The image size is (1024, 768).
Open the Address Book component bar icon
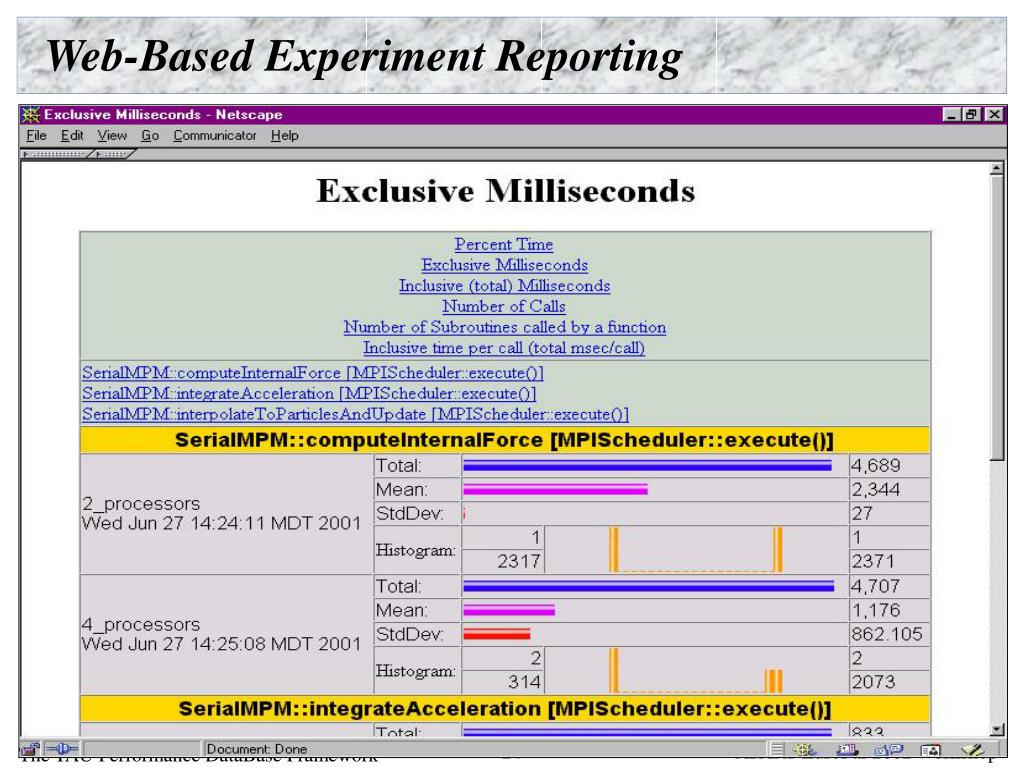tap(930, 749)
